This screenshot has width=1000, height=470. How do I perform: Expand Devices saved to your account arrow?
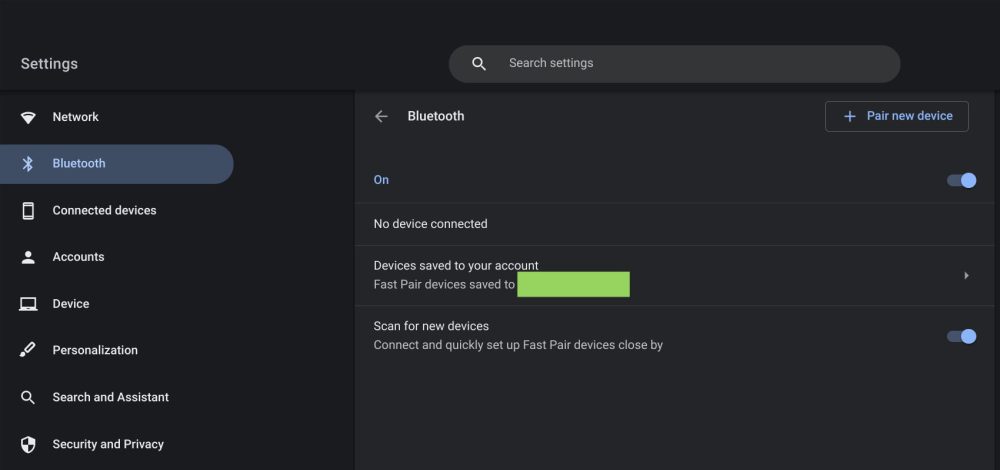coord(966,275)
